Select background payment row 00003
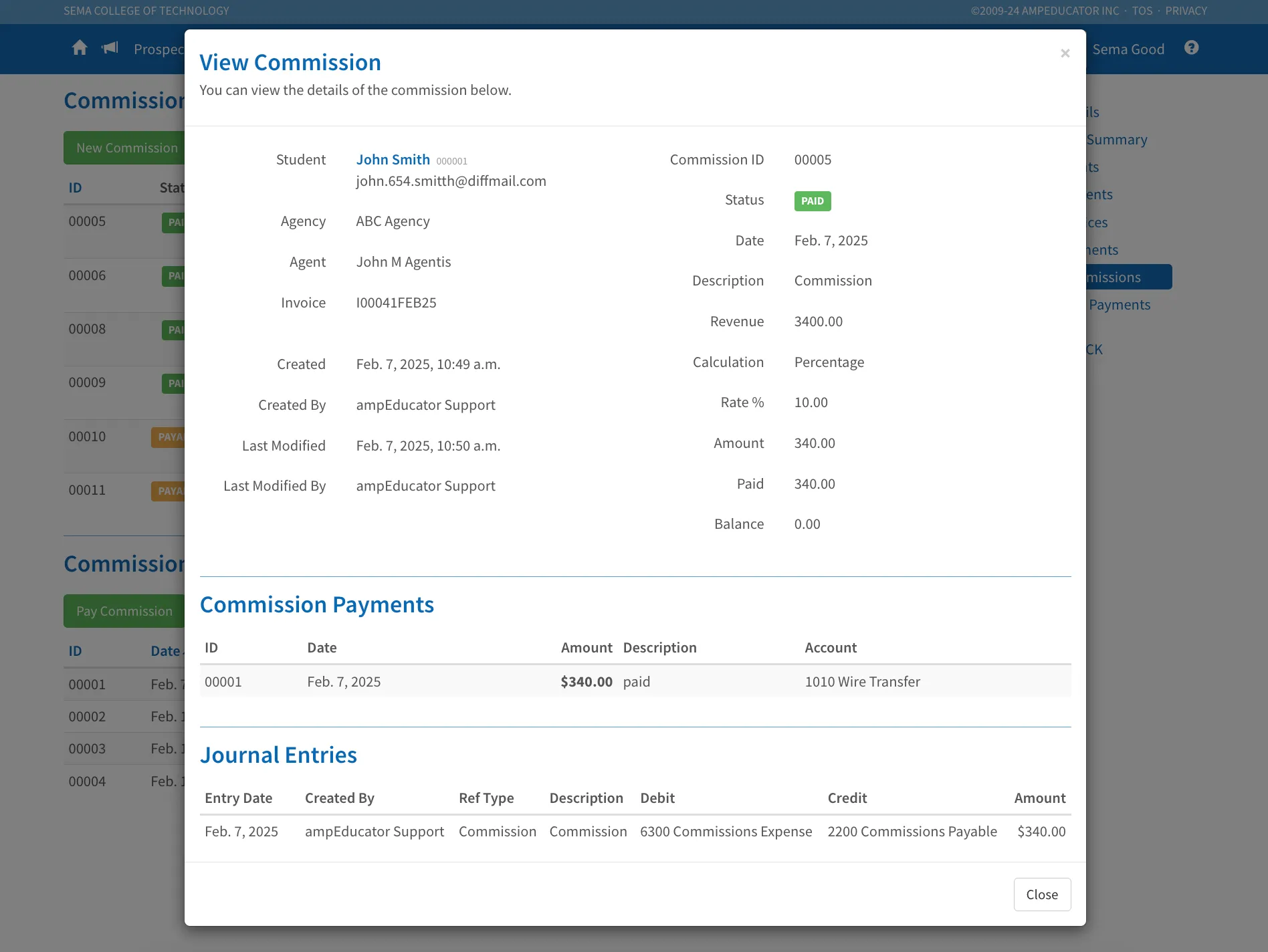Viewport: 1268px width, 952px height. coord(124,749)
